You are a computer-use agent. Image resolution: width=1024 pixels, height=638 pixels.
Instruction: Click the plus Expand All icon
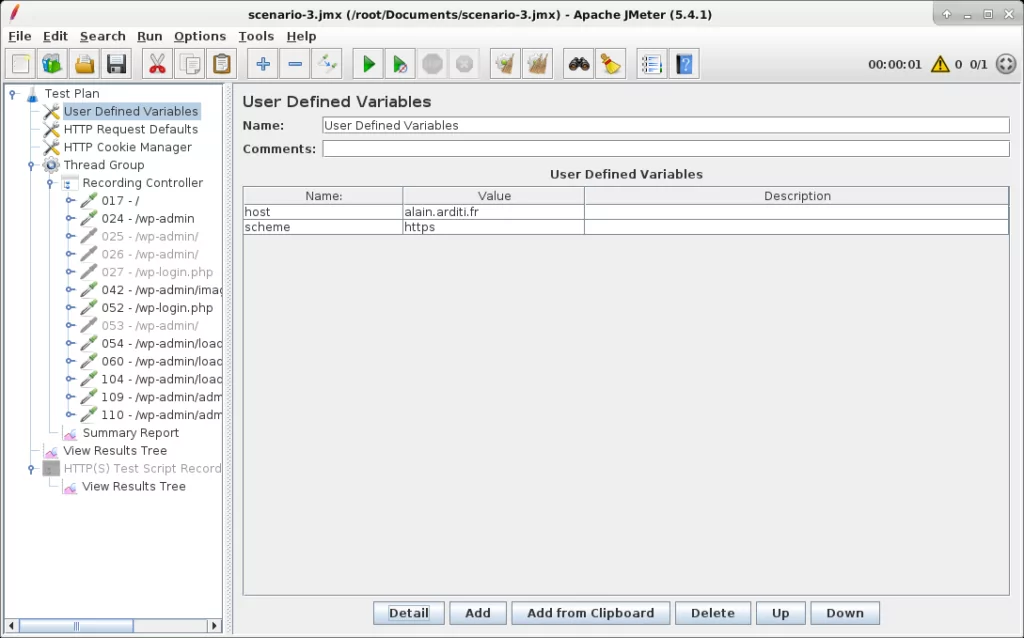click(x=263, y=65)
